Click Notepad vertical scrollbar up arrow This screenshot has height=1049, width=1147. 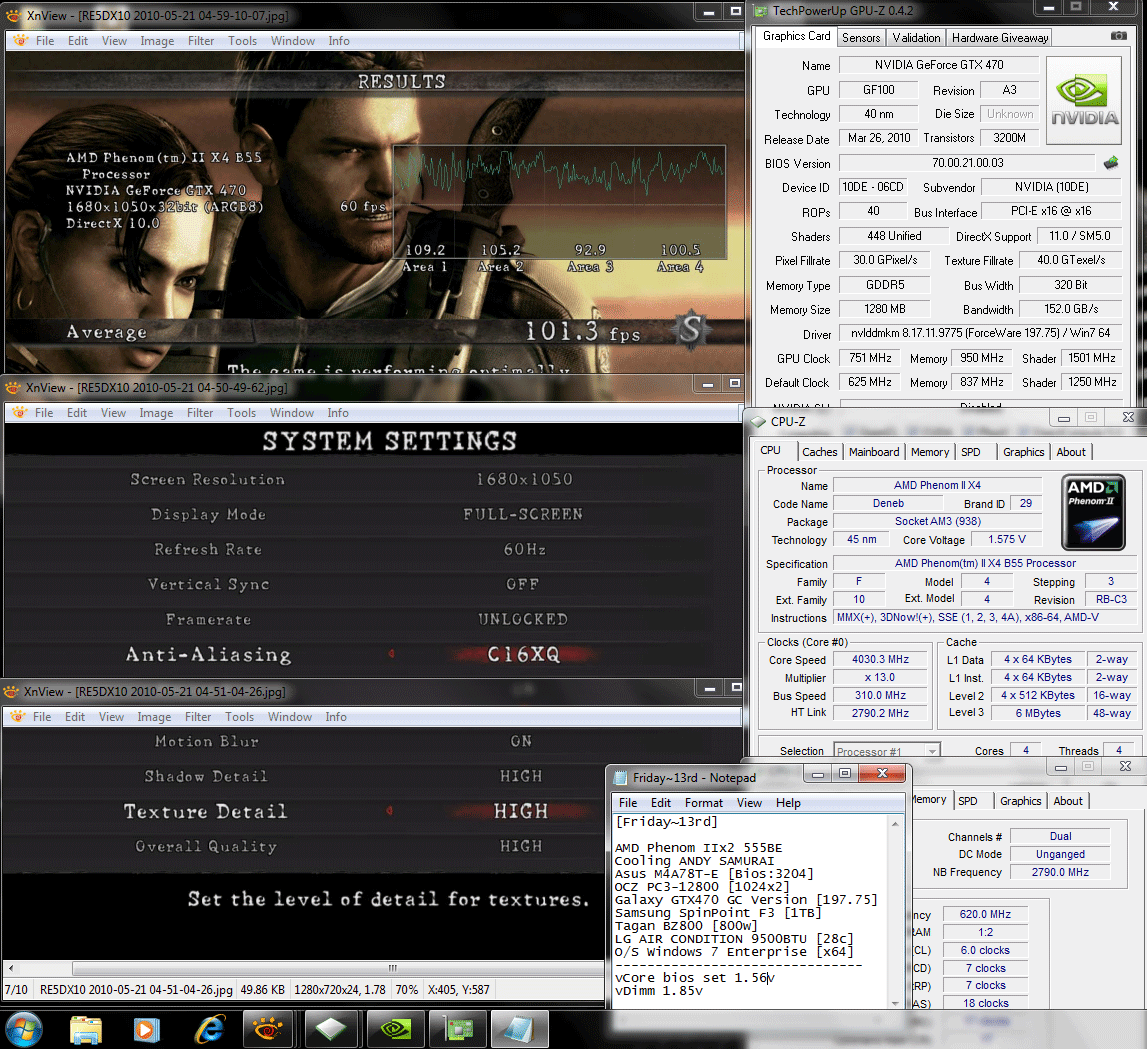(895, 824)
